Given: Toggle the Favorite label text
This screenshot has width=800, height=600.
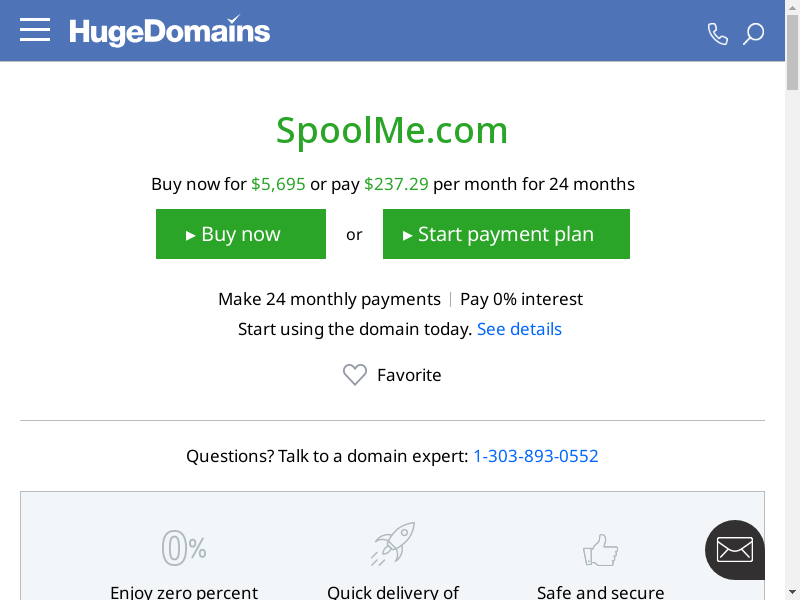Looking at the screenshot, I should [x=409, y=375].
